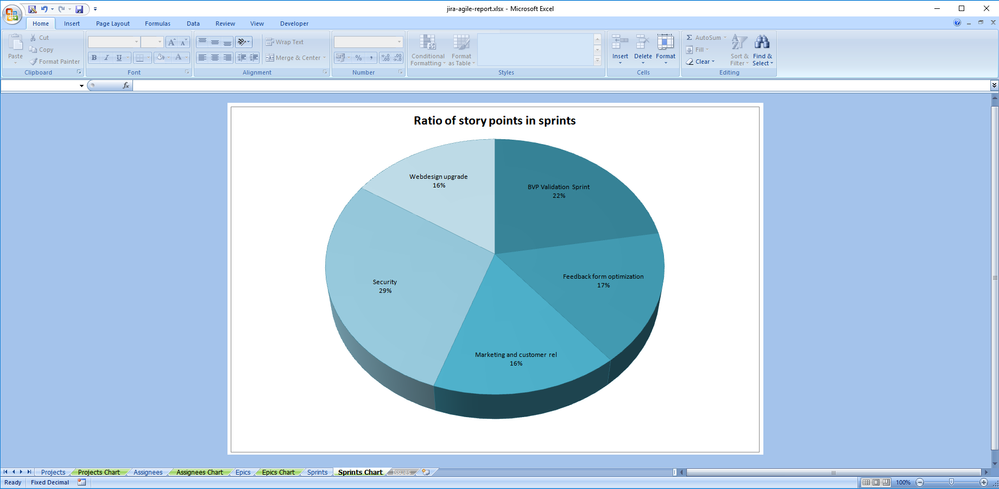Click the Bottom Align icon
Viewport: 999px width, 489px height.
click(x=227, y=42)
